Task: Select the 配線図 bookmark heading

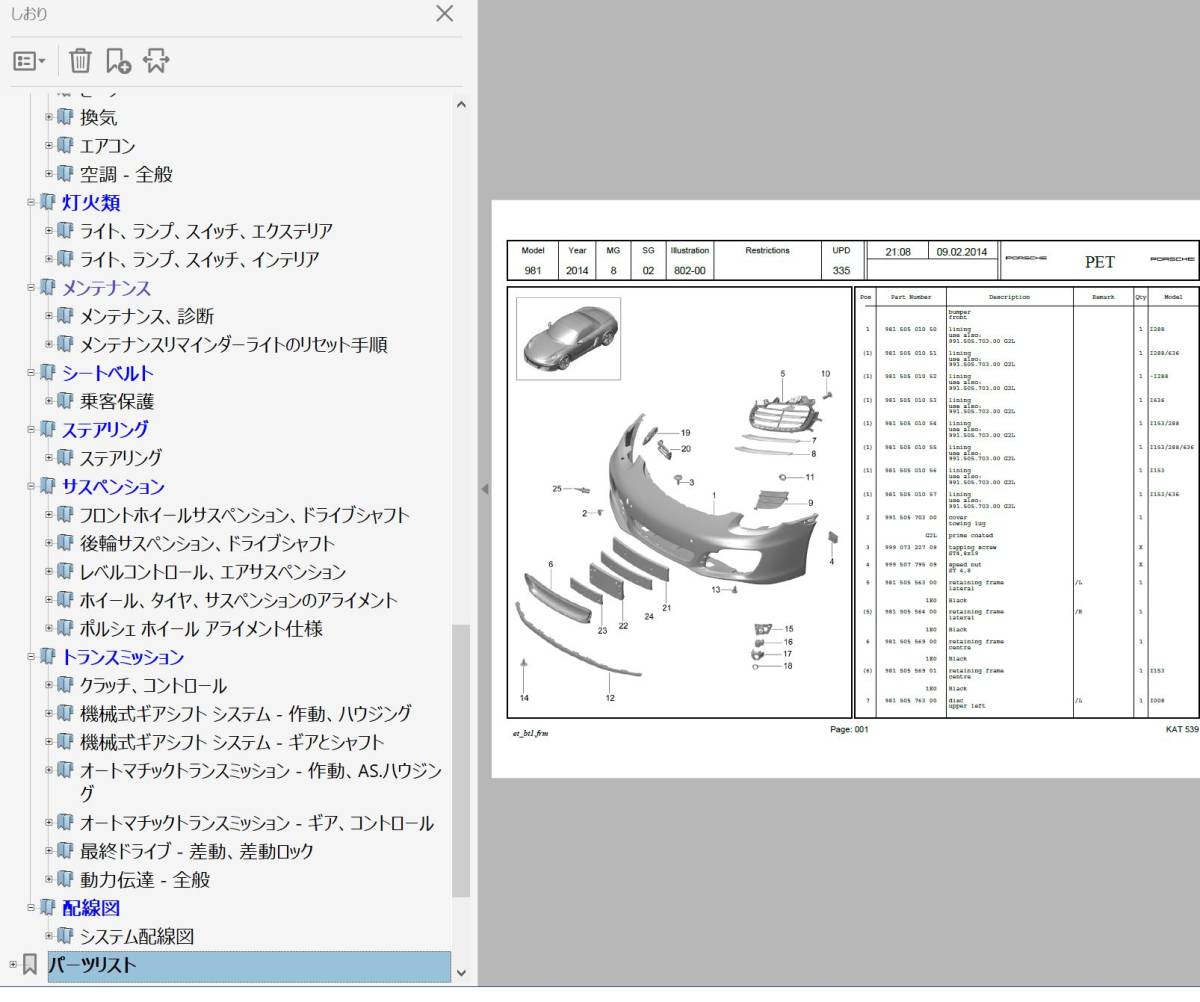Action: pos(91,908)
